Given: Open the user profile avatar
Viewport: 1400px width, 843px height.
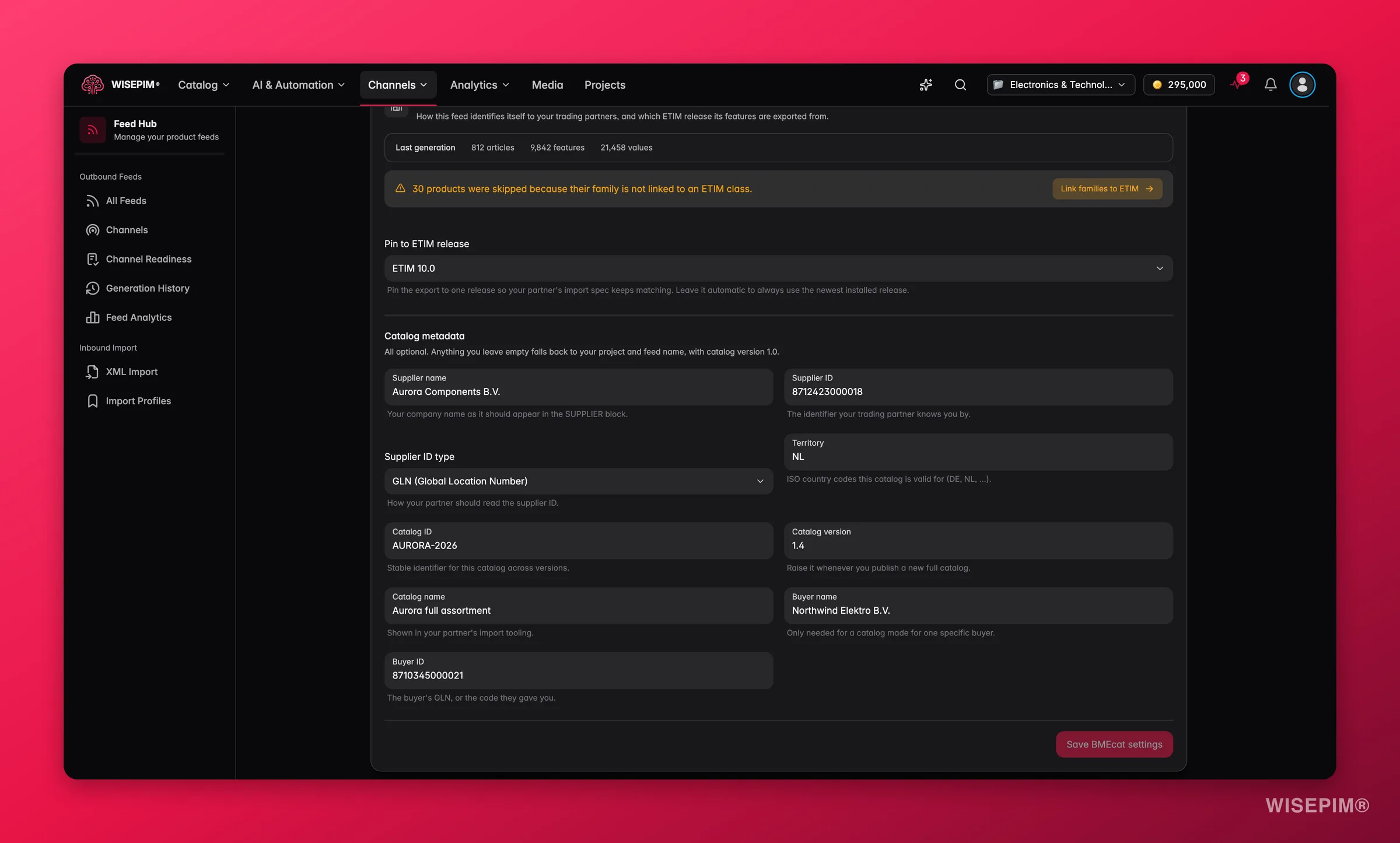Looking at the screenshot, I should coord(1302,85).
